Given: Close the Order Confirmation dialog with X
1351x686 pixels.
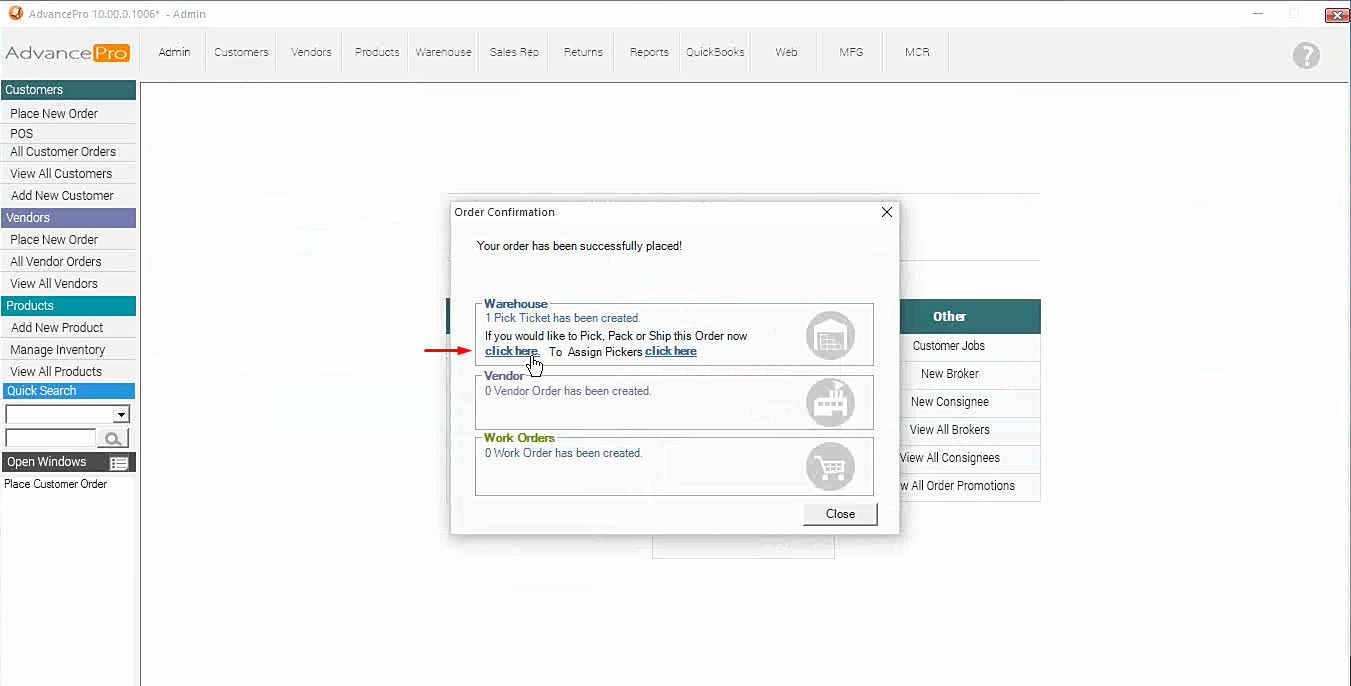Looking at the screenshot, I should (x=886, y=212).
